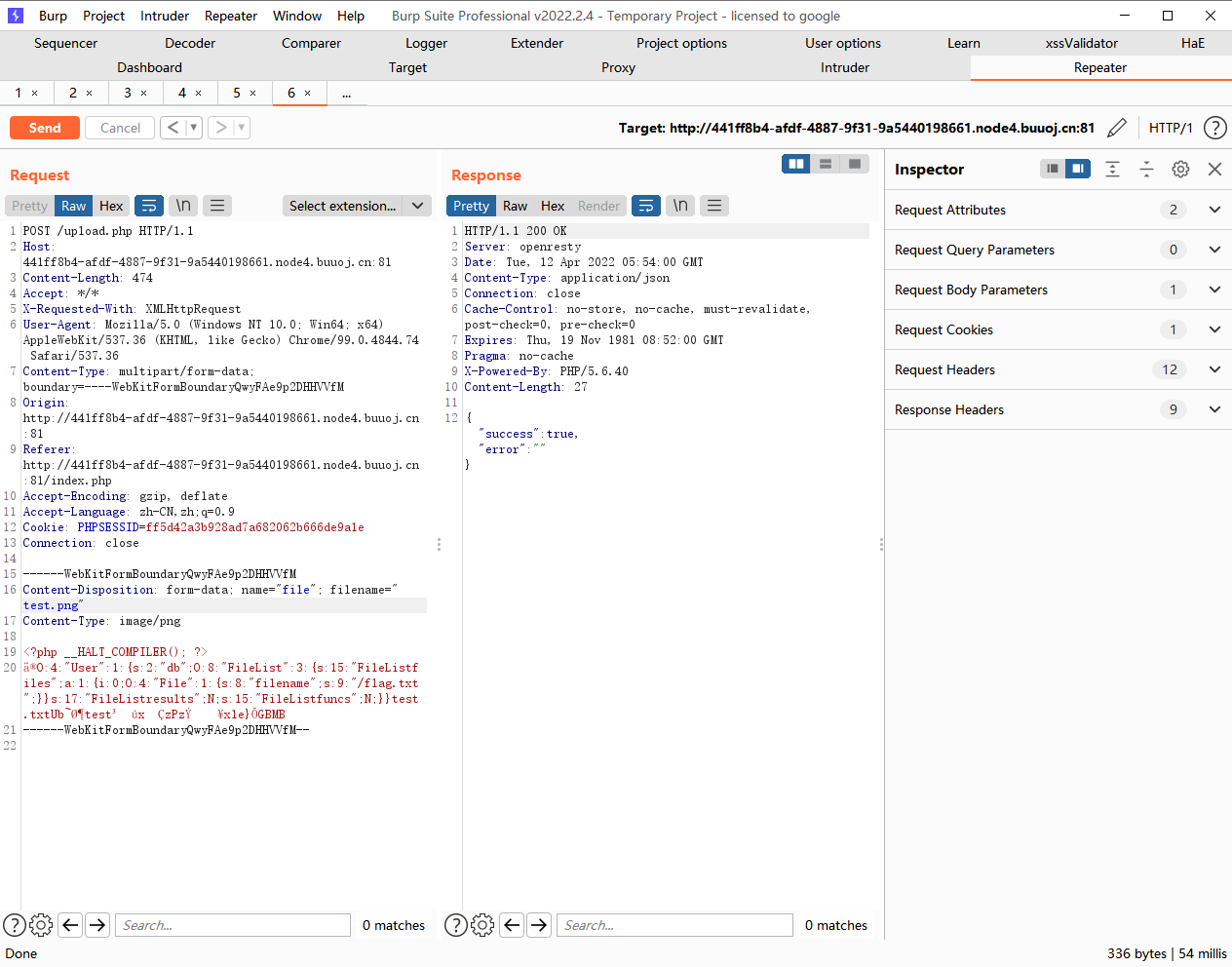Image resolution: width=1232 pixels, height=967 pixels.
Task: Toggle response word wrap icon
Action: click(646, 206)
